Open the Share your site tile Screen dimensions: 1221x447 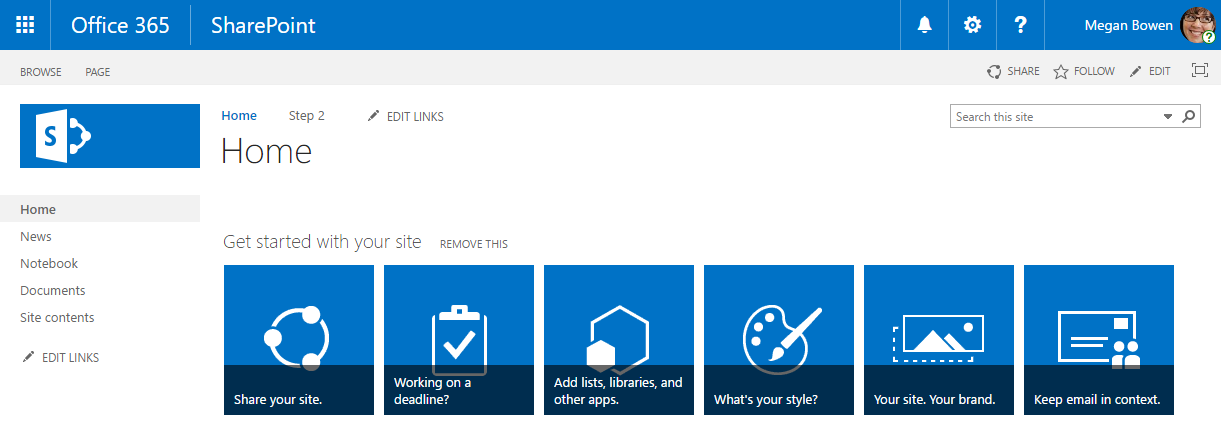(x=299, y=340)
